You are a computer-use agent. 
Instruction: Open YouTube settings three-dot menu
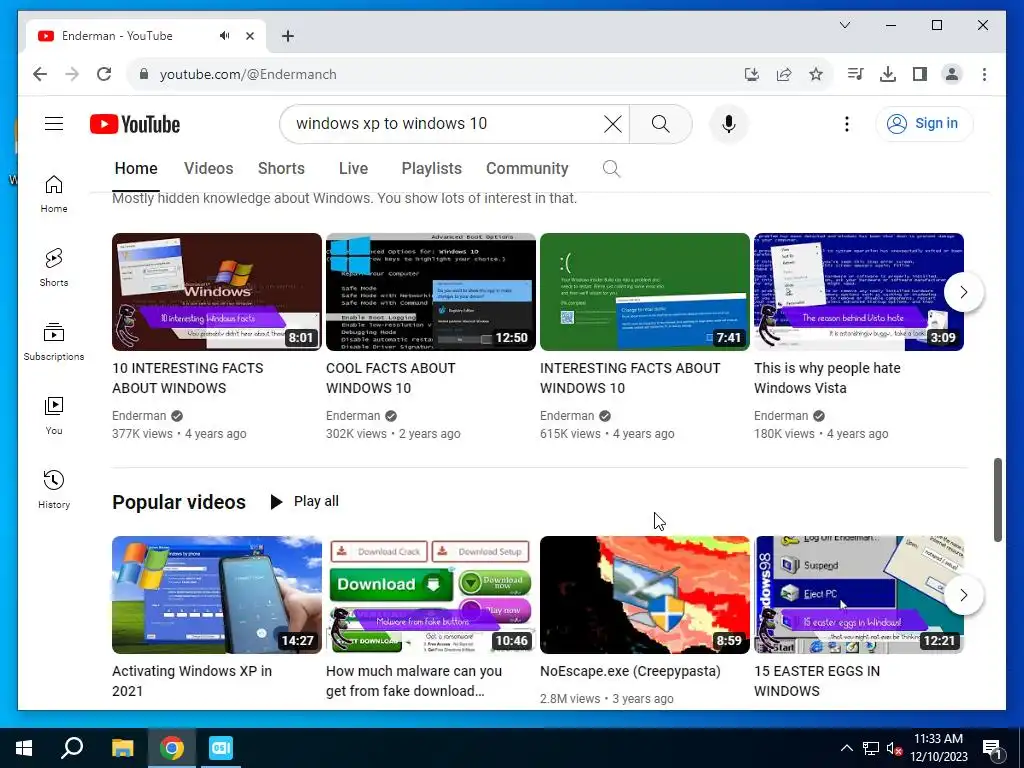pyautogui.click(x=846, y=123)
